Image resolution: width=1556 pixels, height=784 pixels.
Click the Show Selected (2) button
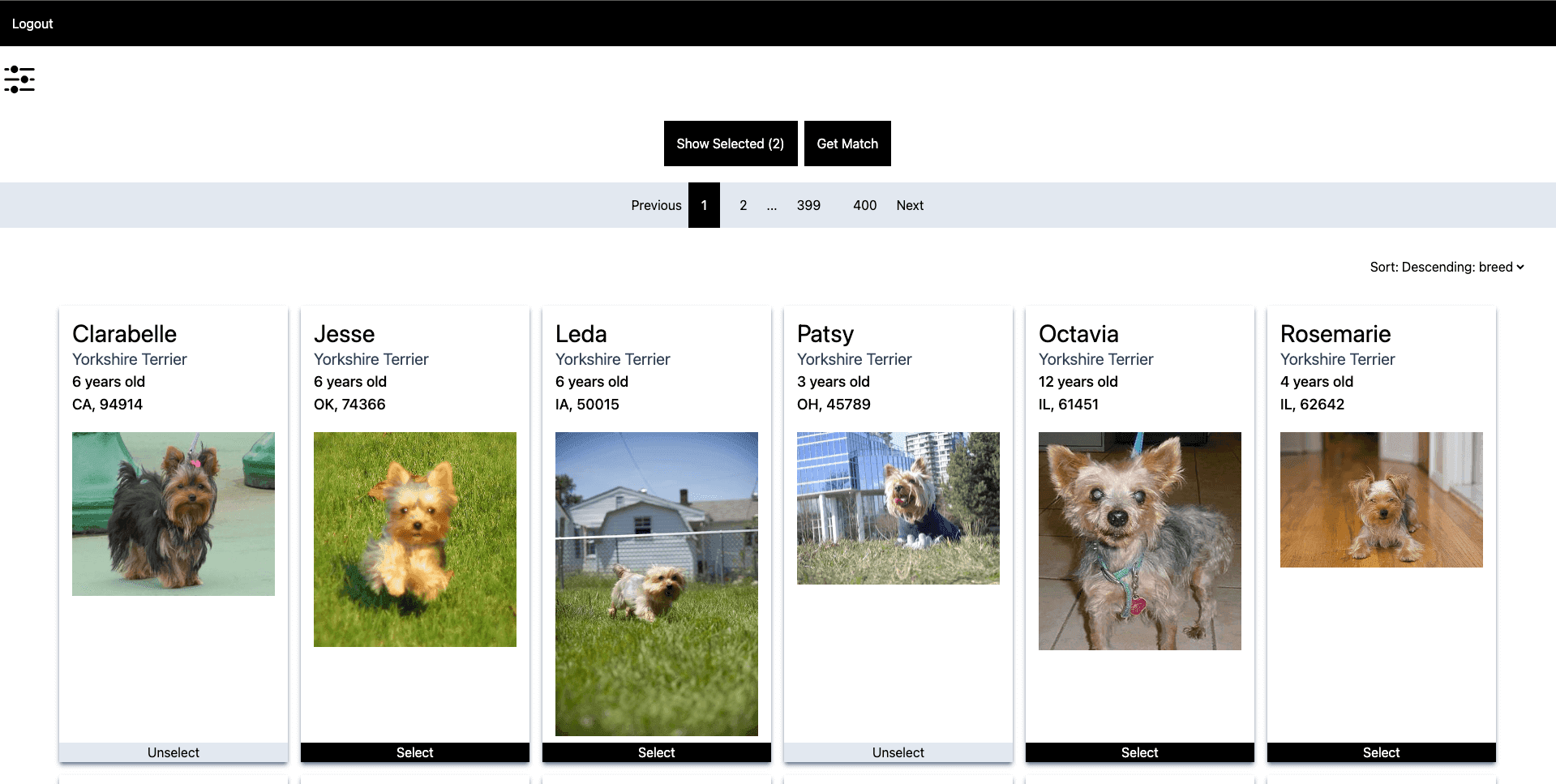pyautogui.click(x=729, y=143)
